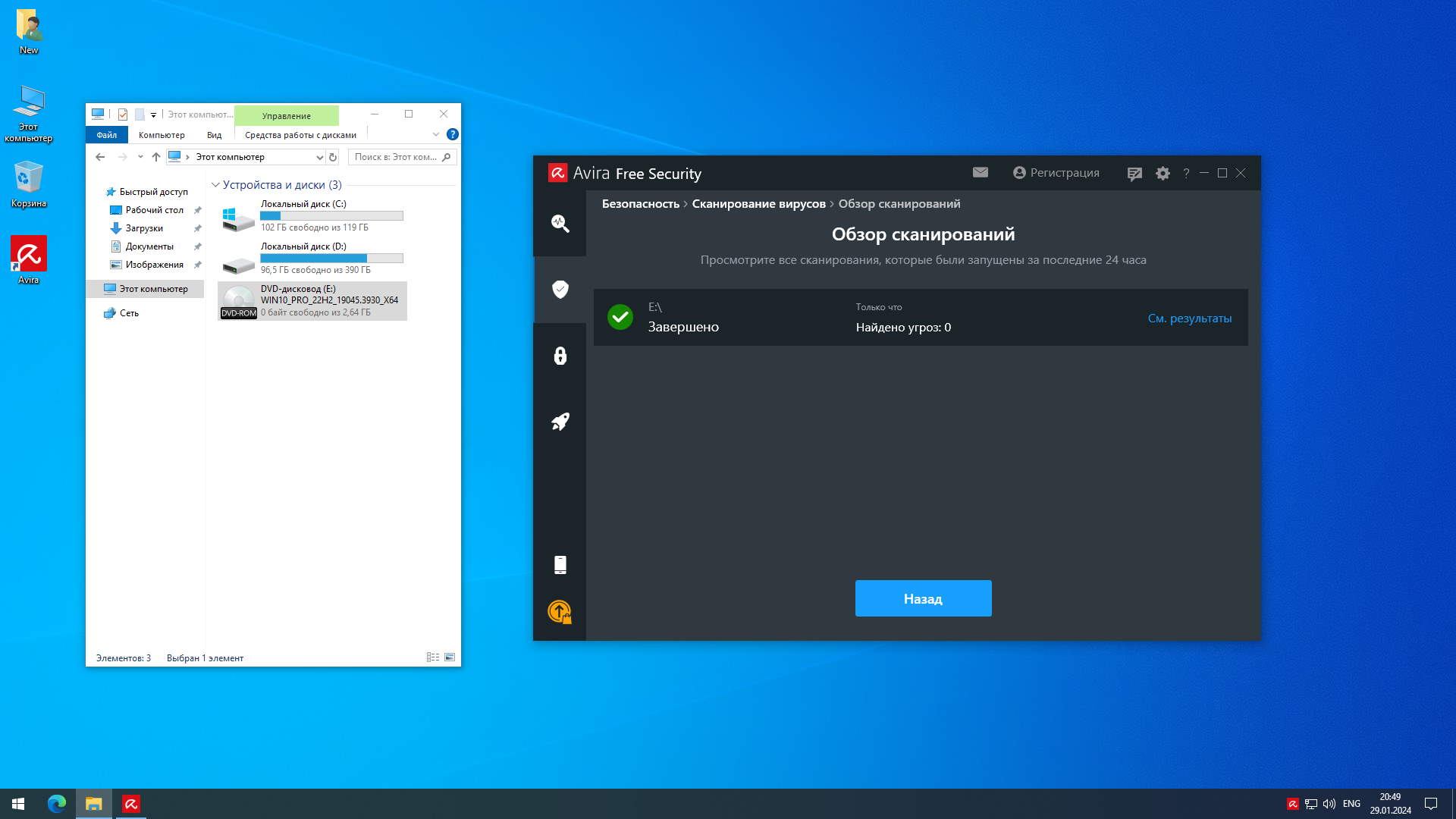Click the Avira feedback chat icon

1134,174
